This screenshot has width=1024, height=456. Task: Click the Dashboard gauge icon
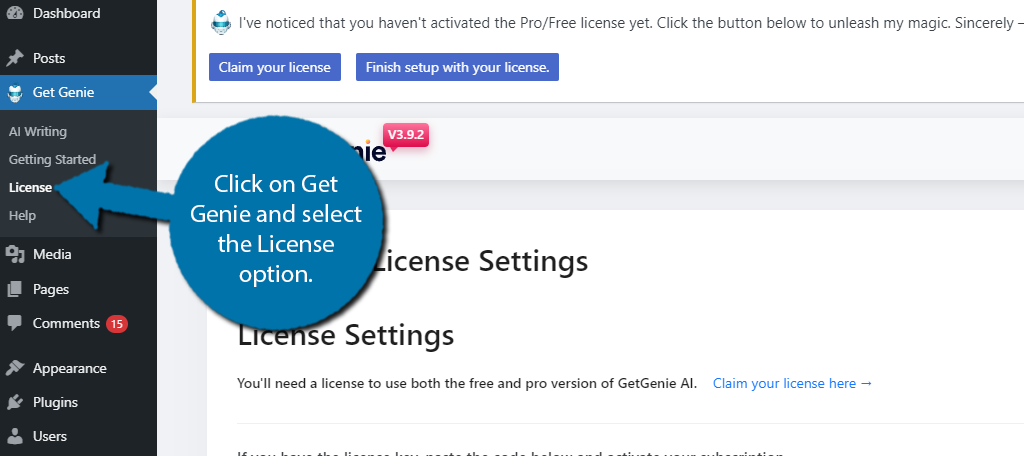[x=14, y=13]
